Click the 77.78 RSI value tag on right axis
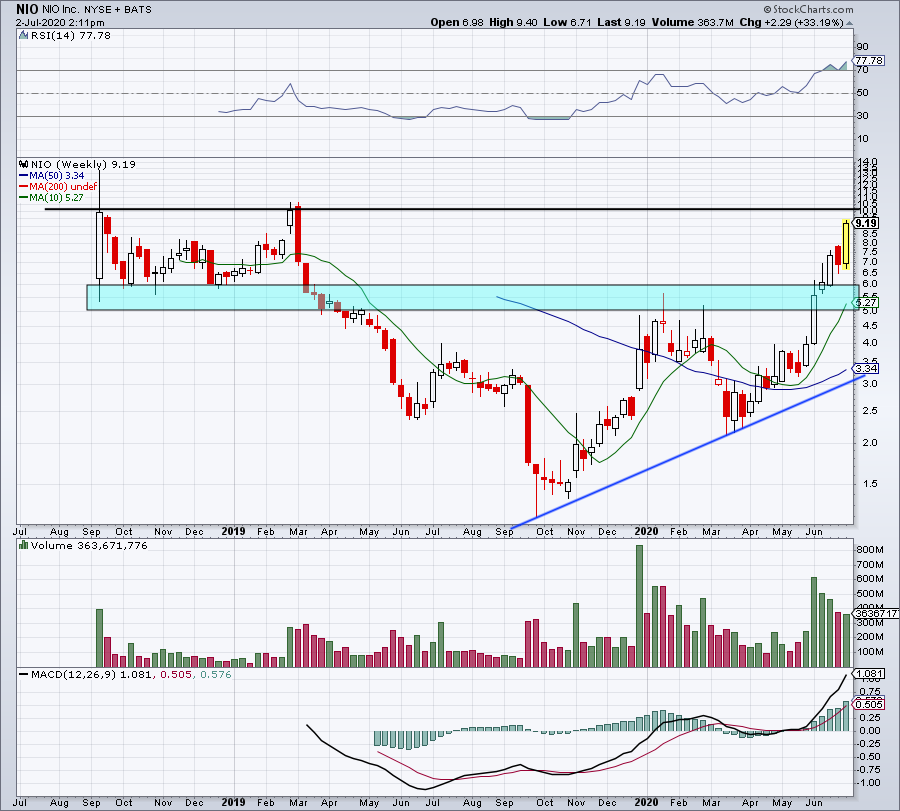Viewport: 900px width, 811px height. pos(868,60)
